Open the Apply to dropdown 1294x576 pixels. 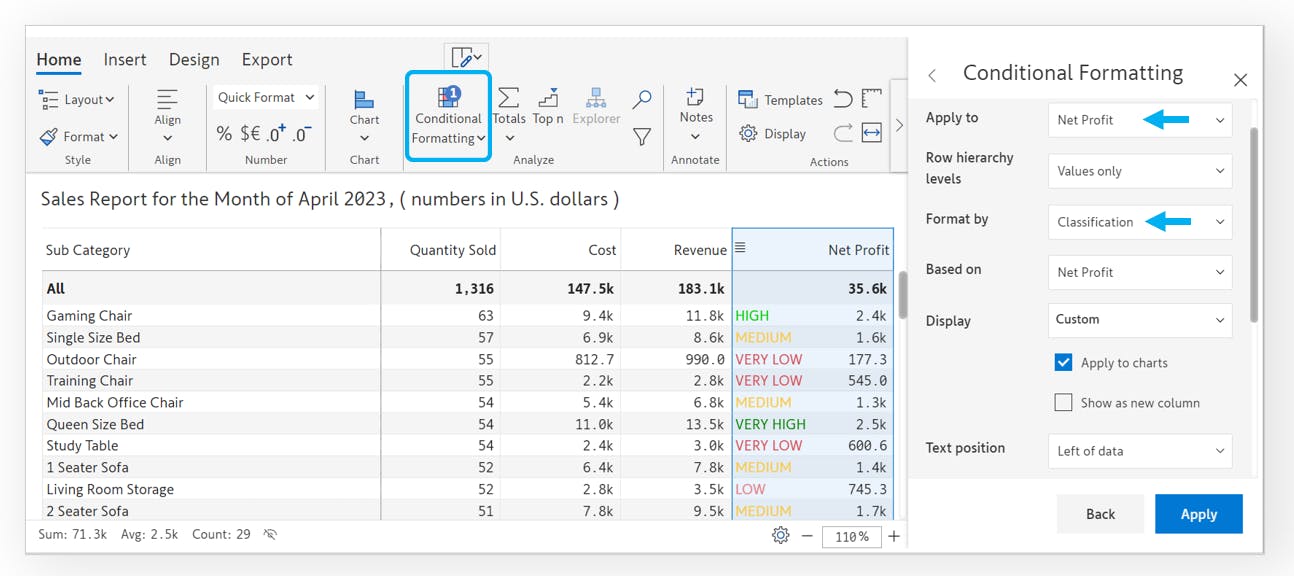[x=1140, y=120]
